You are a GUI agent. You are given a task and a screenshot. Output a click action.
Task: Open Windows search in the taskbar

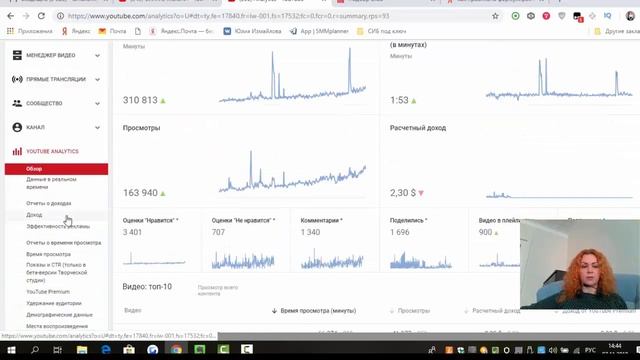click(35, 350)
